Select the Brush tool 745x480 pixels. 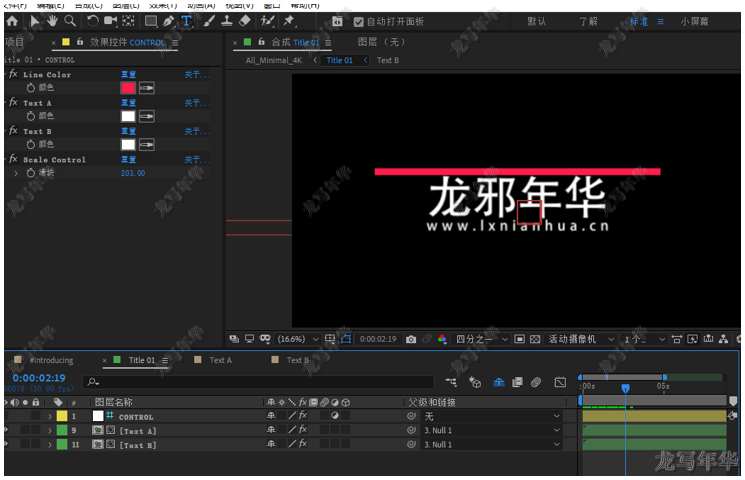(x=209, y=21)
